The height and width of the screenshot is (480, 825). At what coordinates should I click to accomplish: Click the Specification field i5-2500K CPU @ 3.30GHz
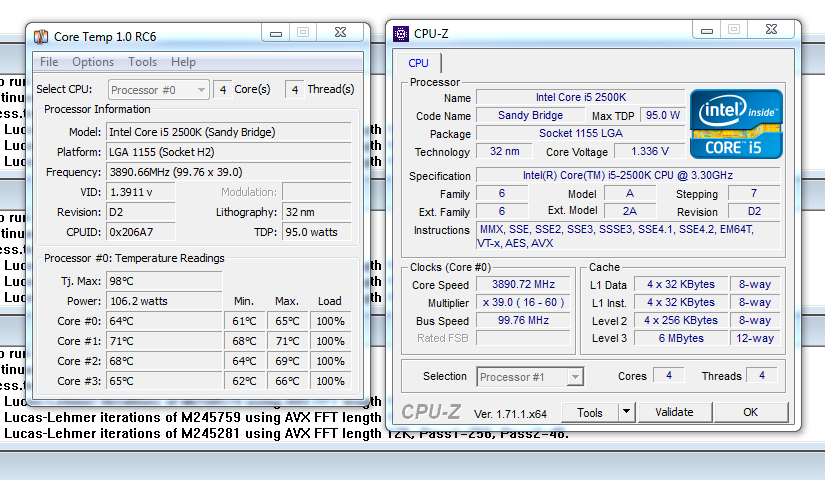[x=628, y=175]
